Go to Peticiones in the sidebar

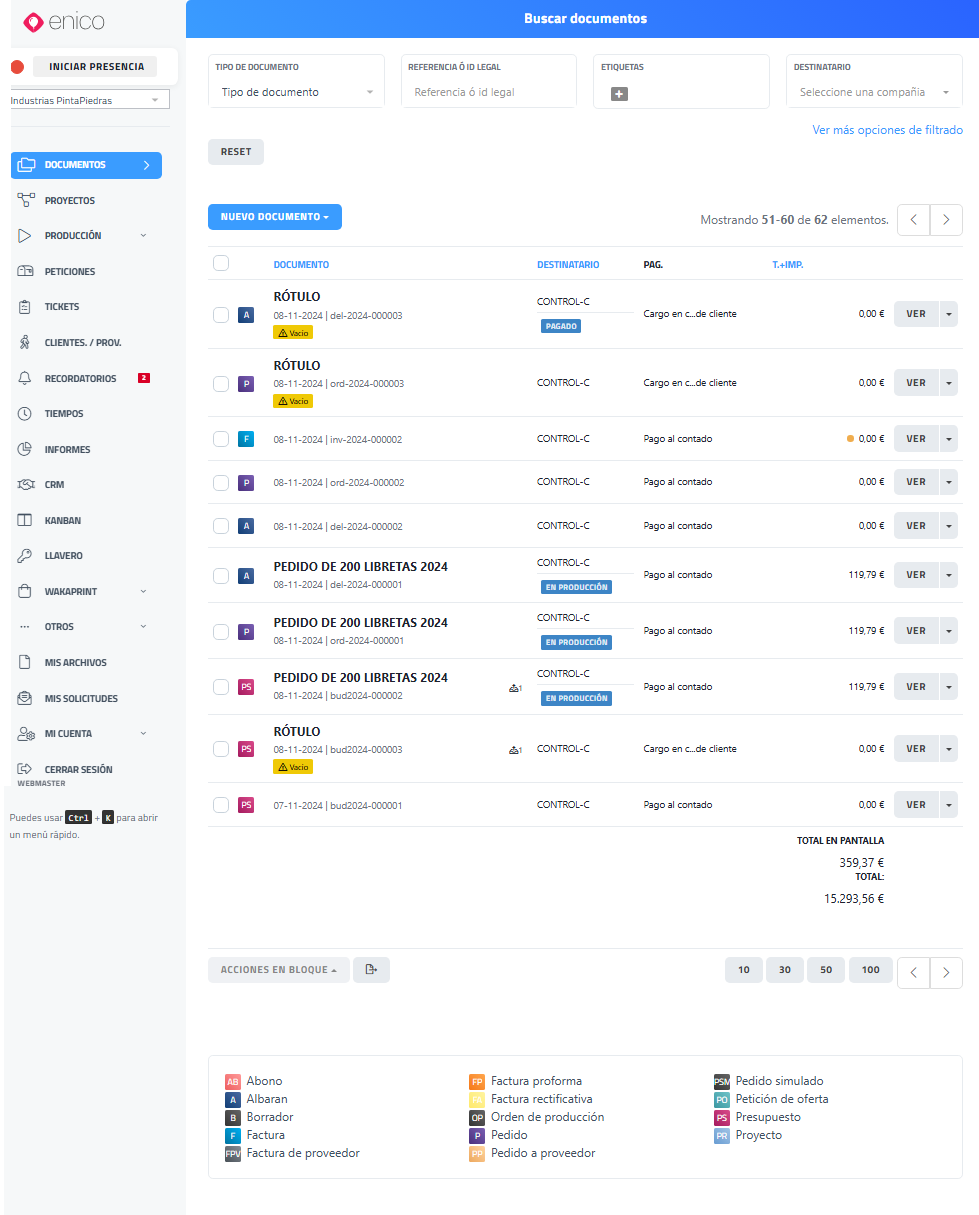(70, 272)
